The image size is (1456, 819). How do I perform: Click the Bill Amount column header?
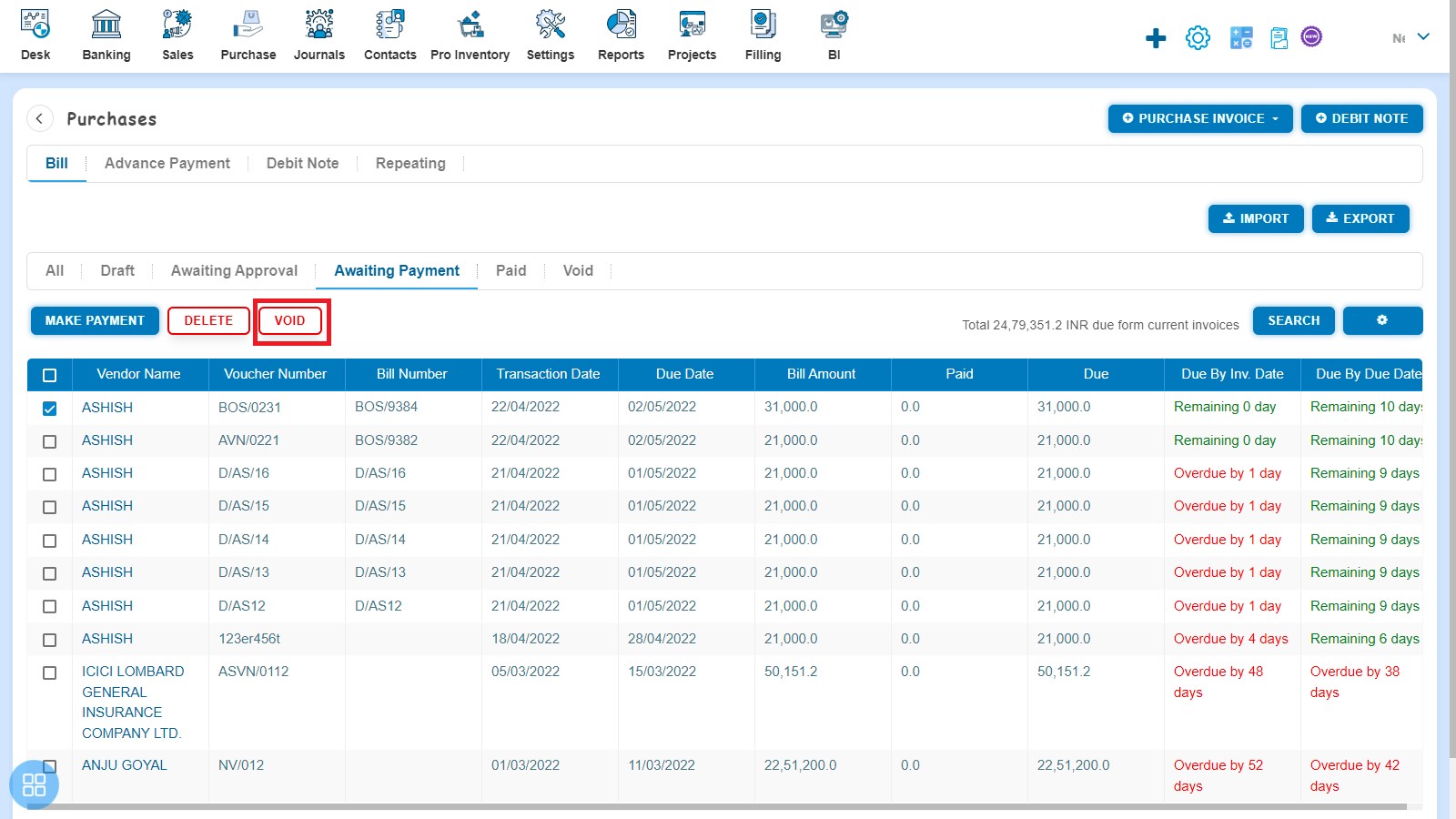[822, 374]
